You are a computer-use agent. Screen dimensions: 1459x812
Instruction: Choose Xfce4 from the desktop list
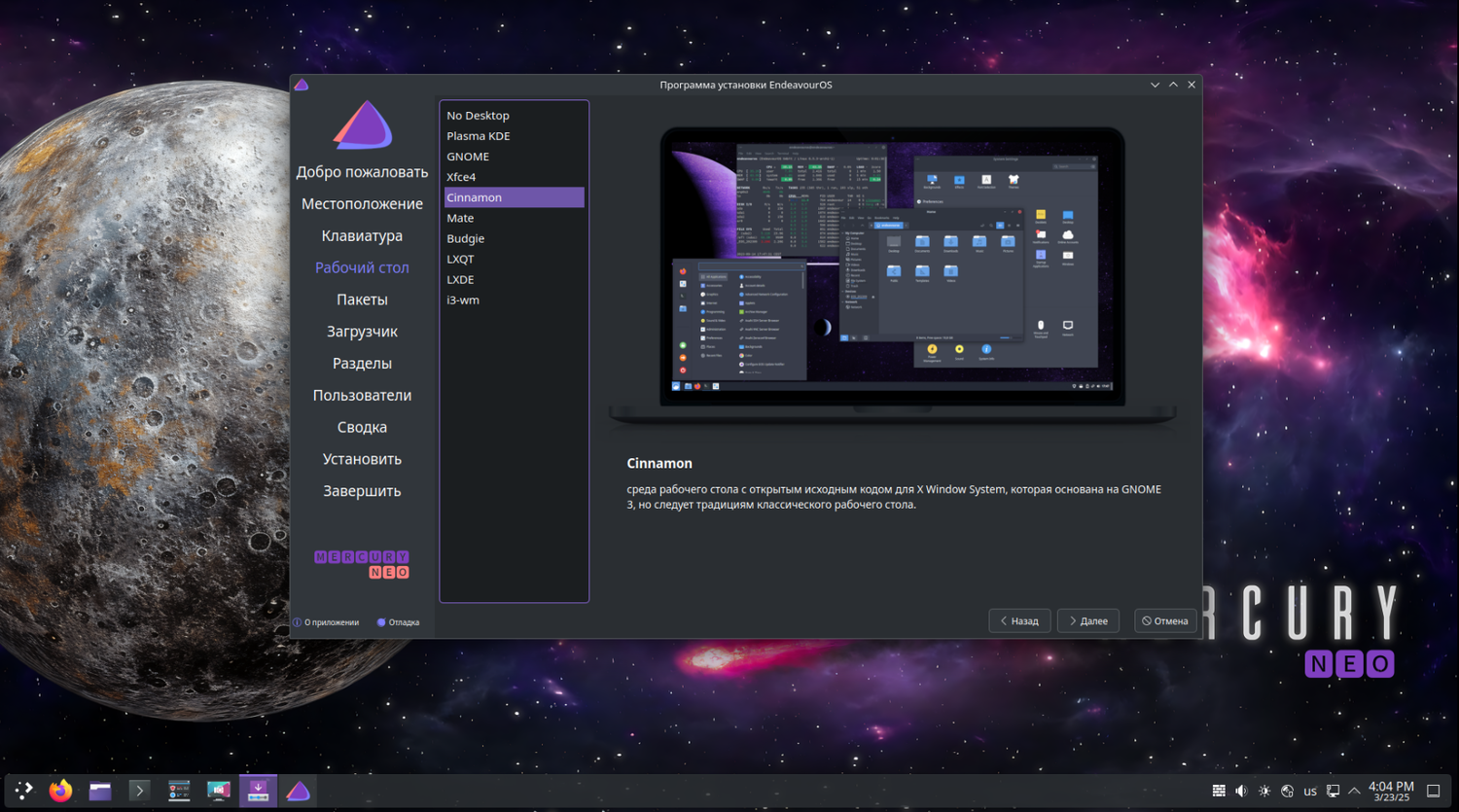pyautogui.click(x=515, y=177)
